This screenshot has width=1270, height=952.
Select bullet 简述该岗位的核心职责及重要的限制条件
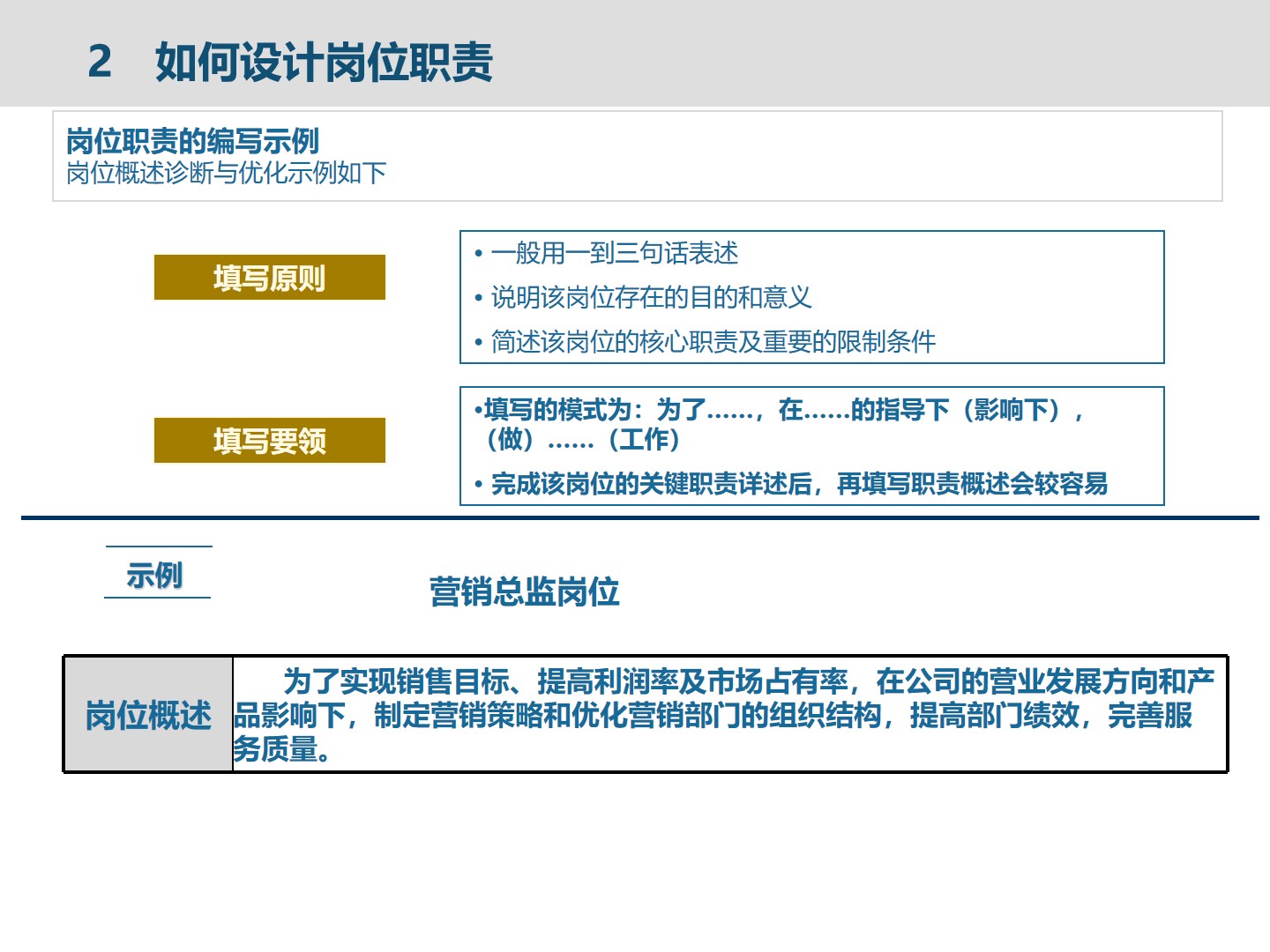point(705,342)
